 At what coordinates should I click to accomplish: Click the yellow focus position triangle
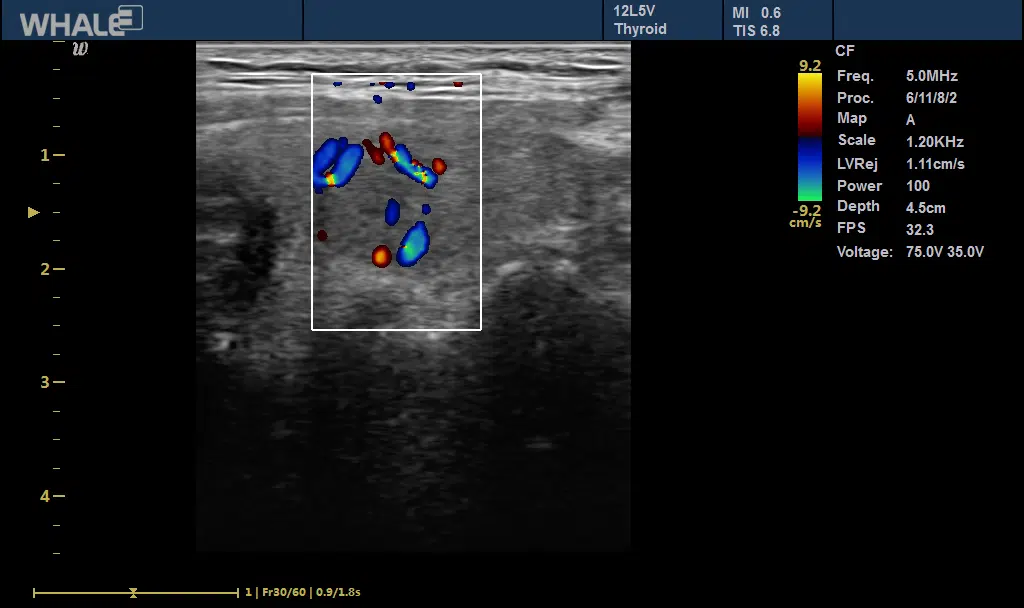tap(34, 212)
